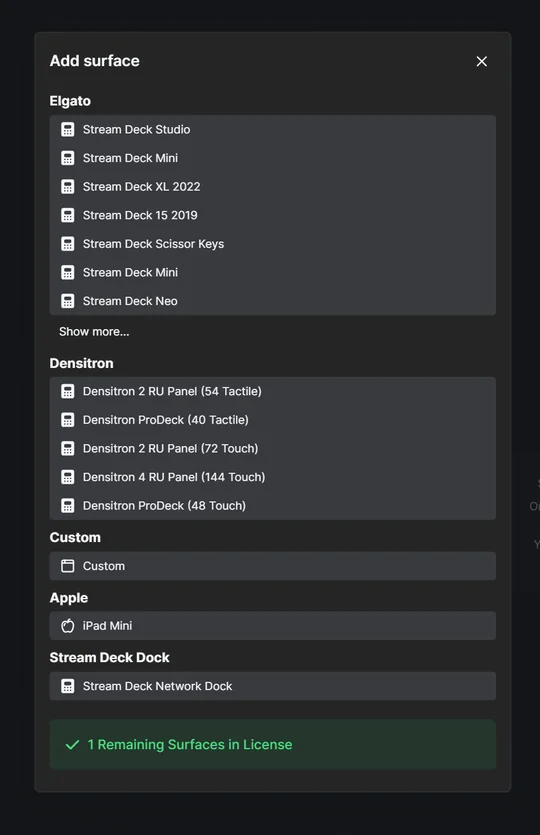
Task: Choose Densitron 4 RU Panel (144 Touch)
Action: (273, 477)
